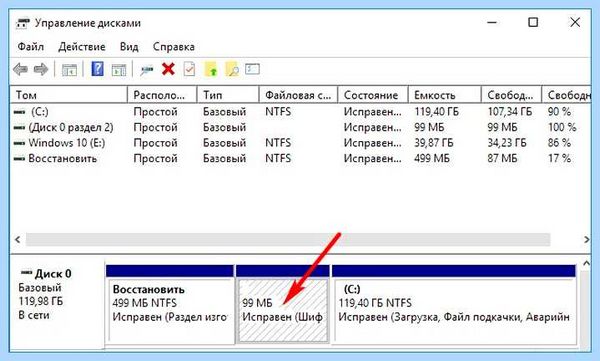Image resolution: width=600 pixels, height=361 pixels.
Task: Click the 119,40 ГБ capacity cell
Action: pyautogui.click(x=436, y=112)
